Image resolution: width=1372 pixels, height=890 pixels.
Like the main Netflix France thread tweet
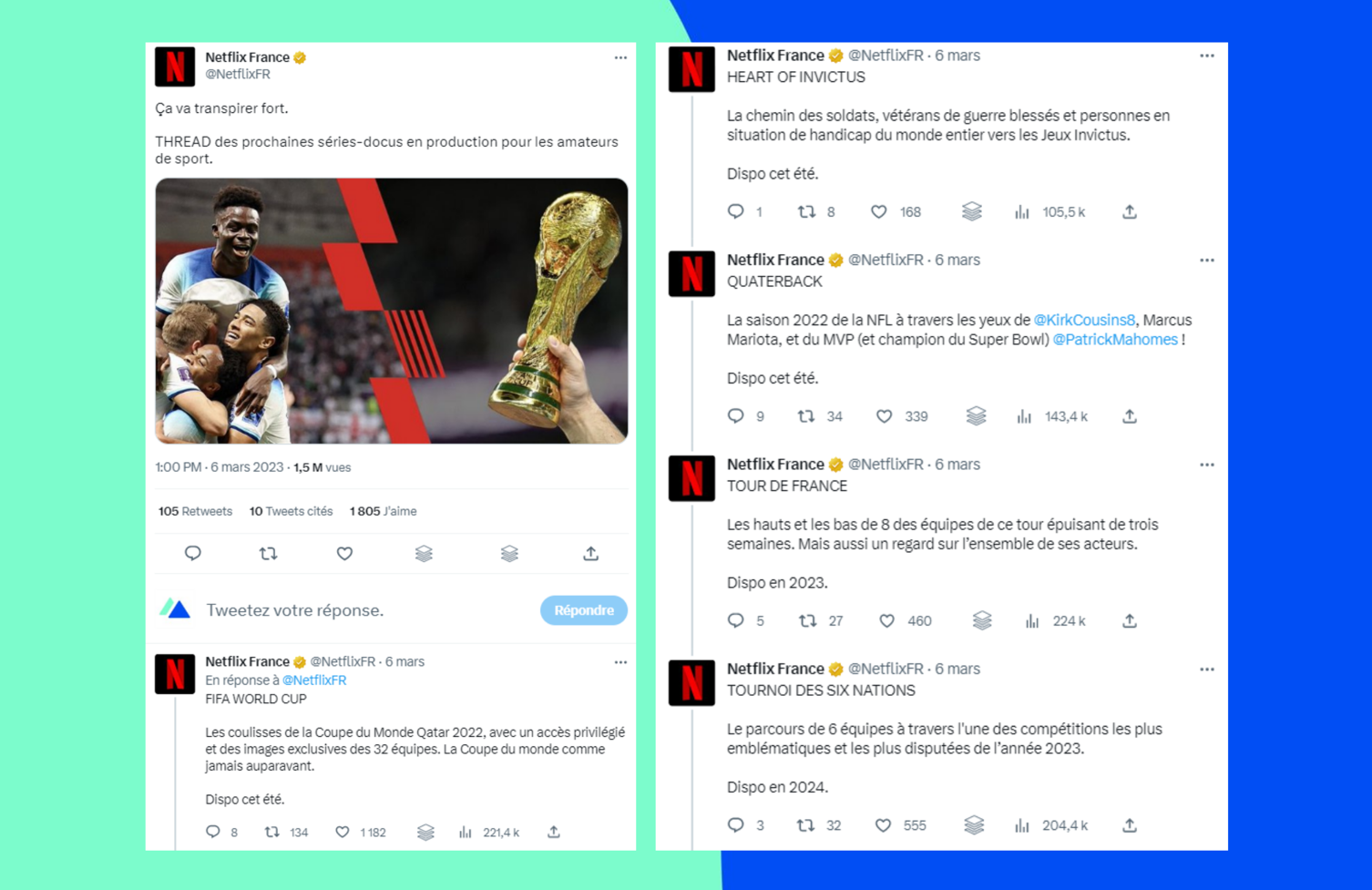click(344, 553)
